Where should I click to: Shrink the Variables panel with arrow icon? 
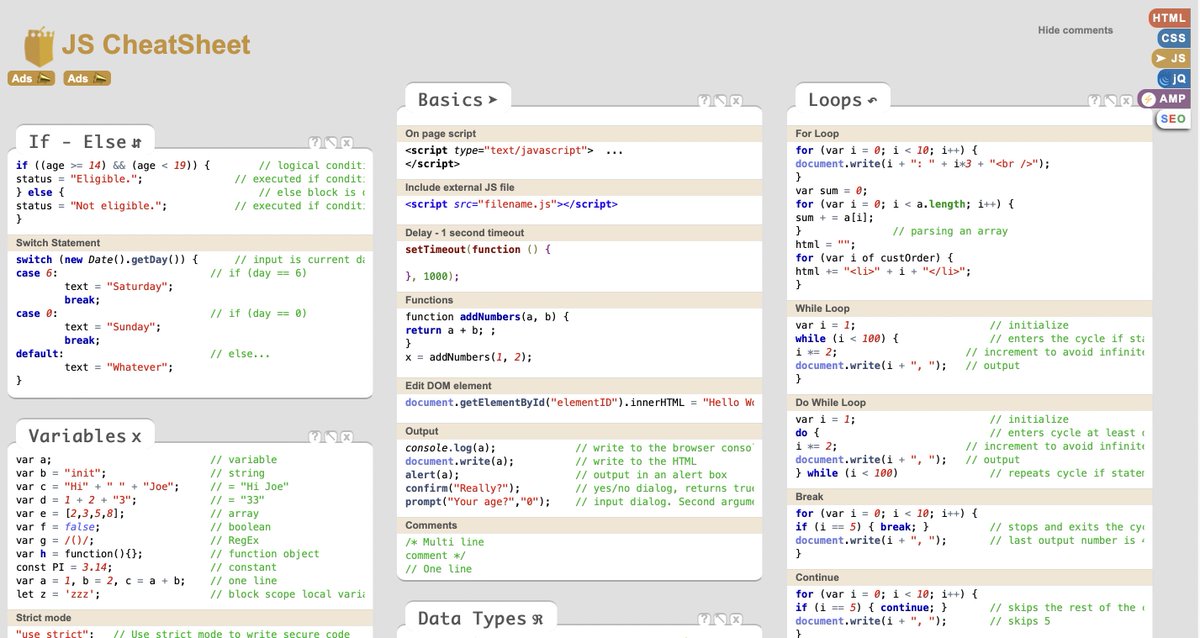pyautogui.click(x=331, y=437)
